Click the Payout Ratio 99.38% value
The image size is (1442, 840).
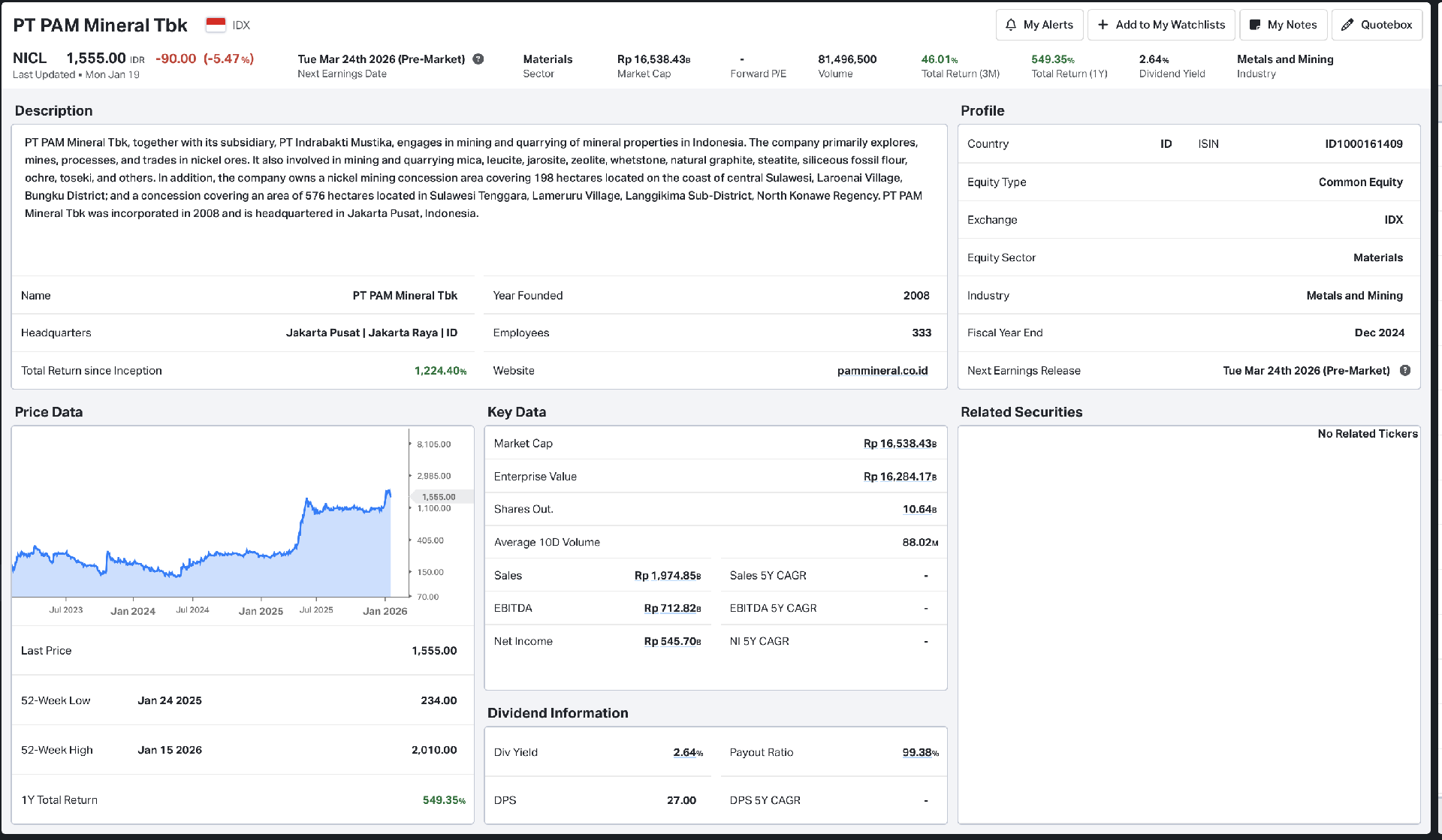[920, 752]
